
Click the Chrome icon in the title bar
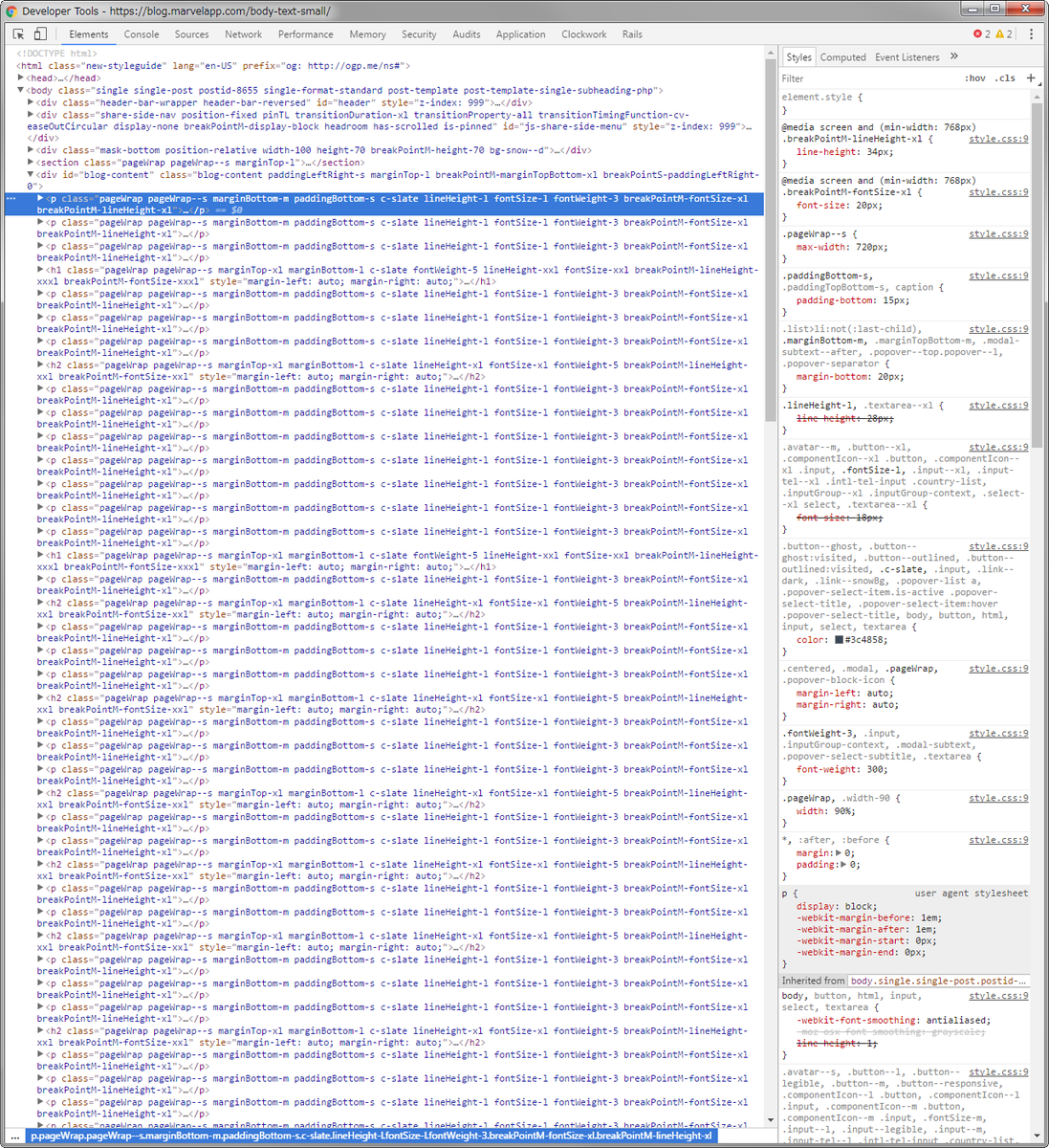click(11, 11)
